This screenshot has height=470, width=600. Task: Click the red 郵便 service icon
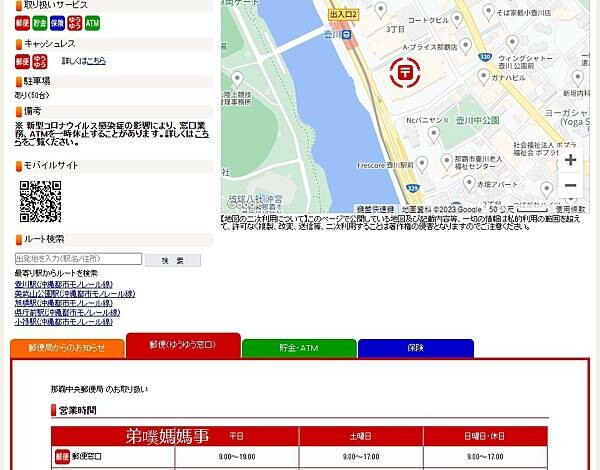pos(22,22)
